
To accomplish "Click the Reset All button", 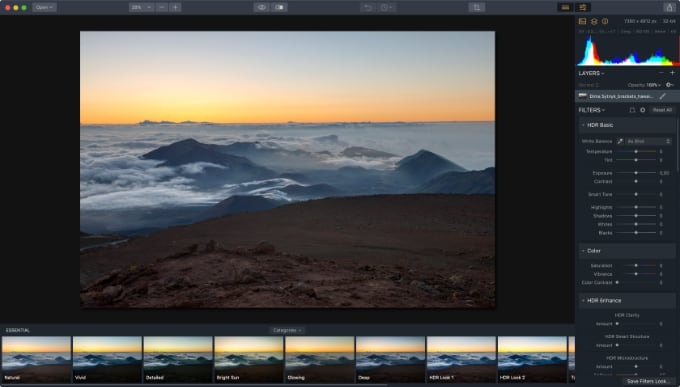I will pos(662,110).
